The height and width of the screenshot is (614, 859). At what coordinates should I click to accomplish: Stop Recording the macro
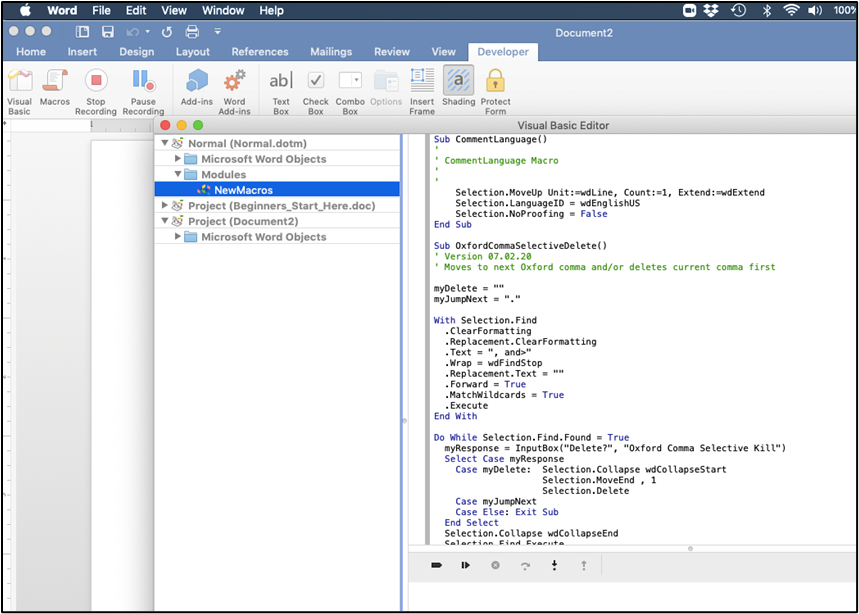[x=96, y=91]
